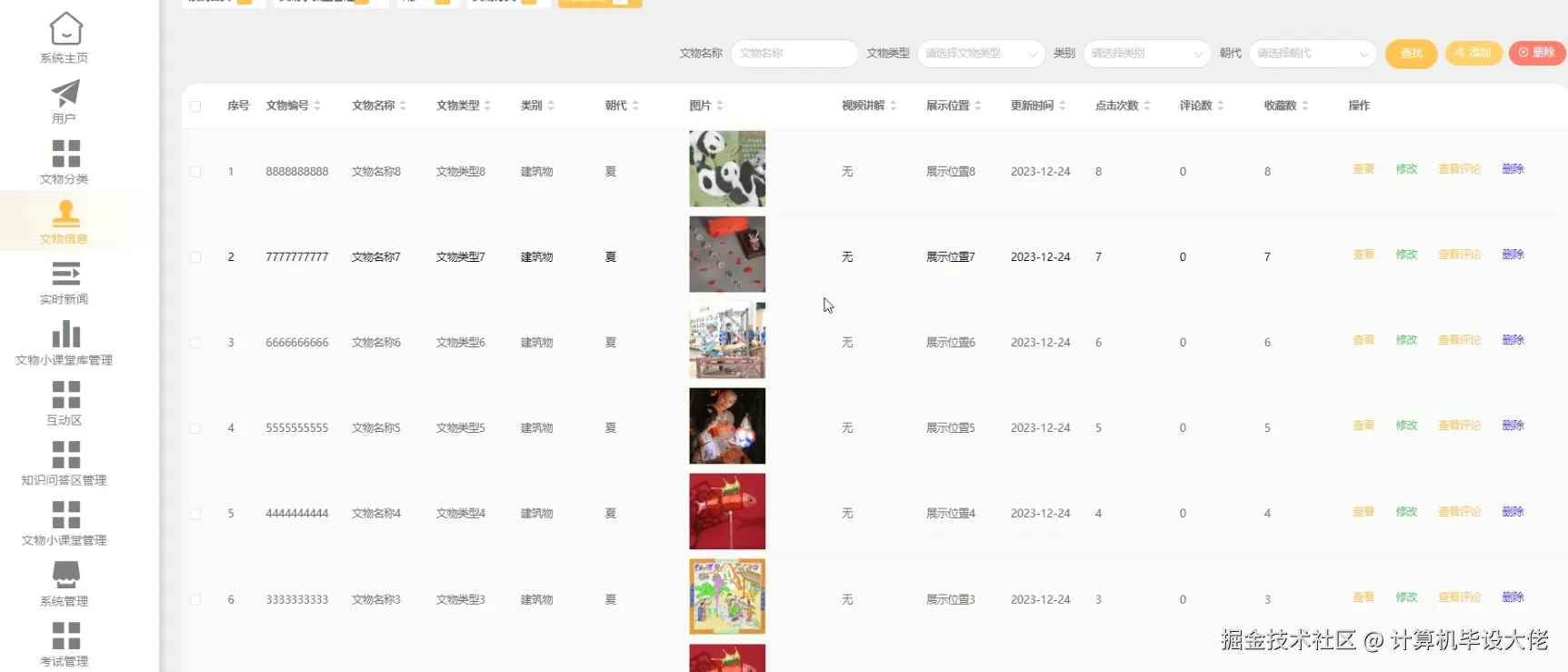
Task: Open the red fish thumbnail in row 4444444444
Action: click(727, 512)
